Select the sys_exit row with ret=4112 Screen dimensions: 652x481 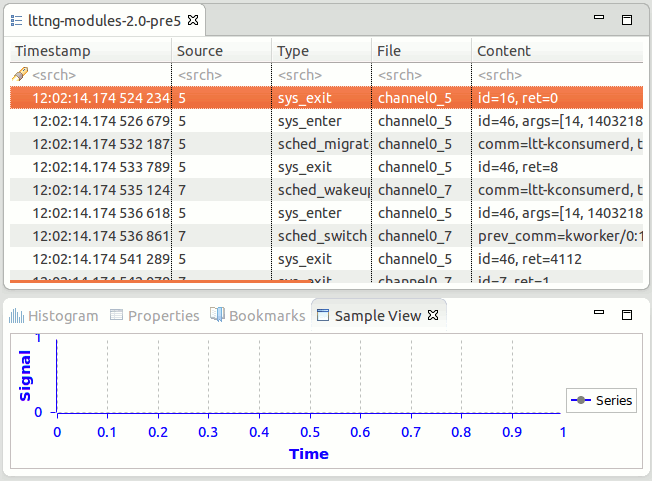click(320, 259)
